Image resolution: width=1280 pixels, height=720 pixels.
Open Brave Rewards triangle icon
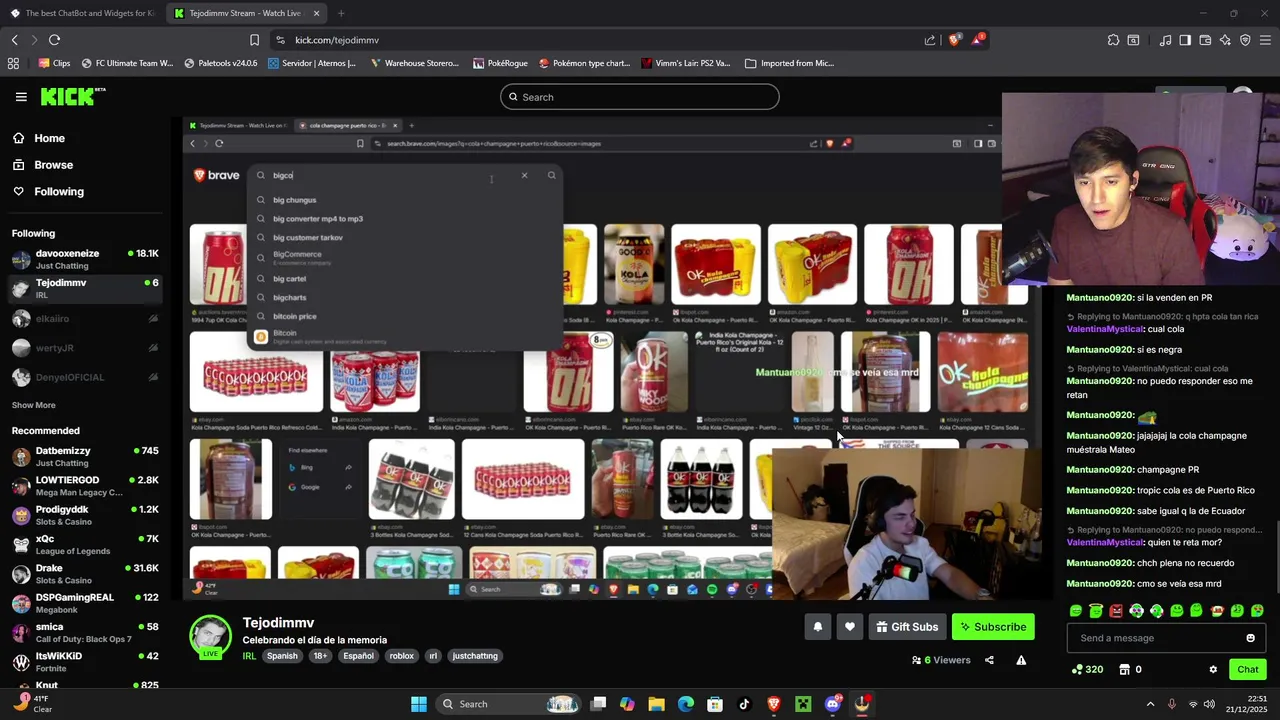(x=977, y=40)
